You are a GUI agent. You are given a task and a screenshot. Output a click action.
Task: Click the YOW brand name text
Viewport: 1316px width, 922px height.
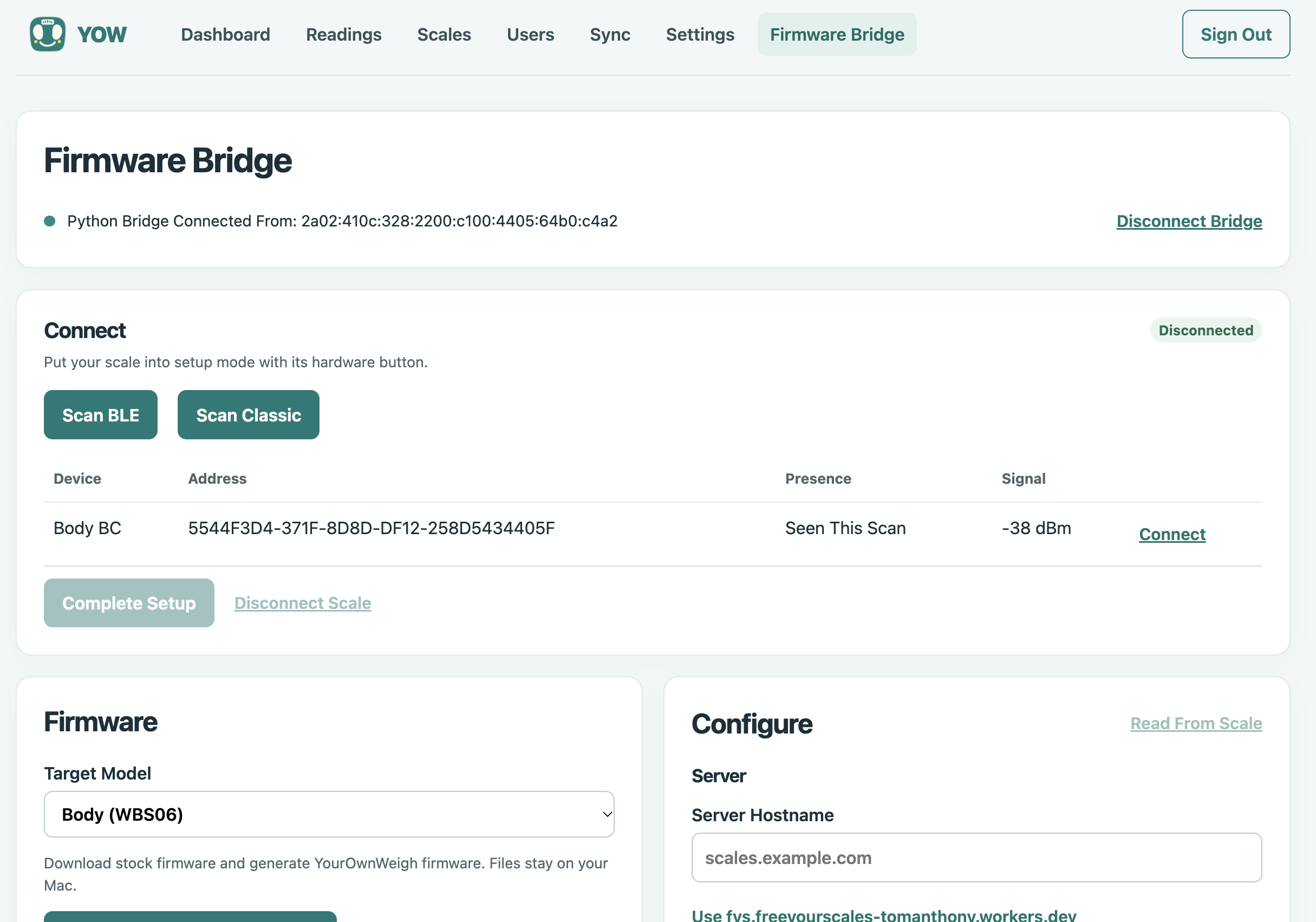pos(102,35)
